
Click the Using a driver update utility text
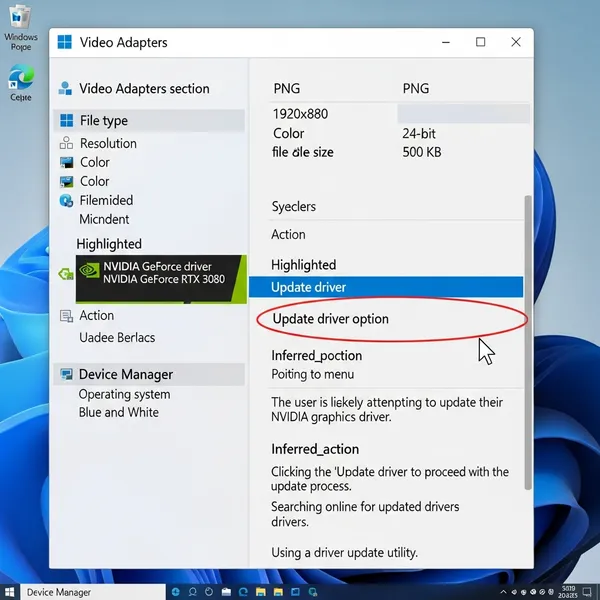(344, 553)
